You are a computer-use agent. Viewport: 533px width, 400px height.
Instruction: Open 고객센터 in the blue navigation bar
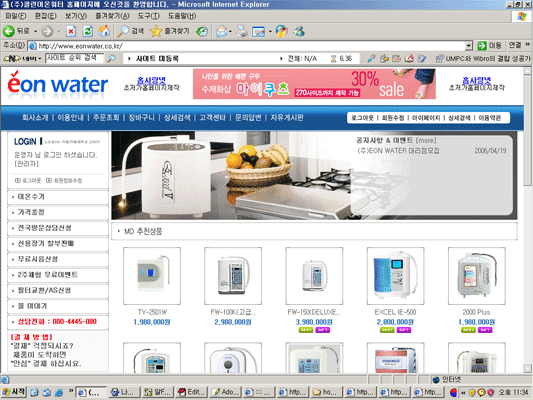[212, 118]
